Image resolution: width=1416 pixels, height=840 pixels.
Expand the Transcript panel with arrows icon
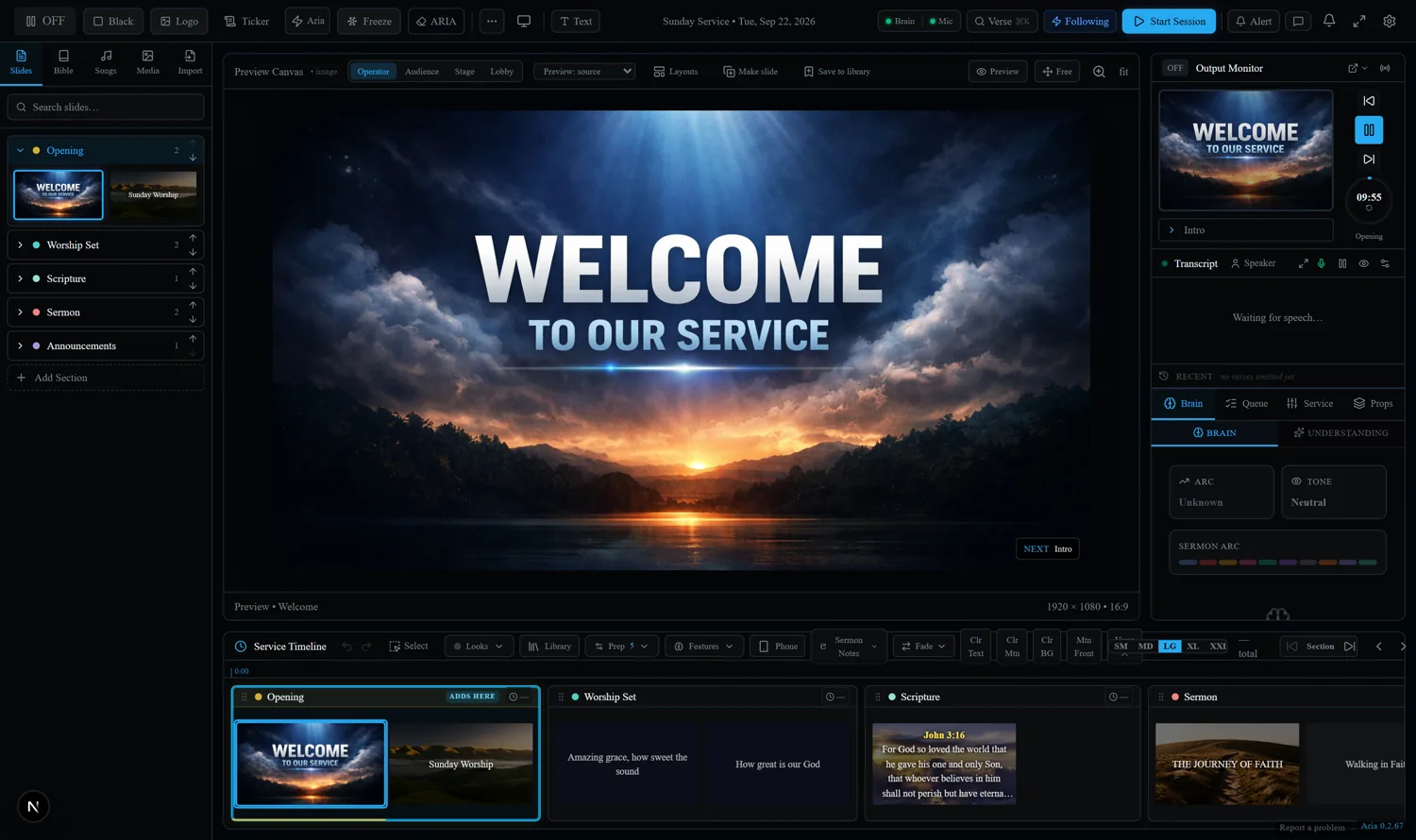tap(1303, 263)
